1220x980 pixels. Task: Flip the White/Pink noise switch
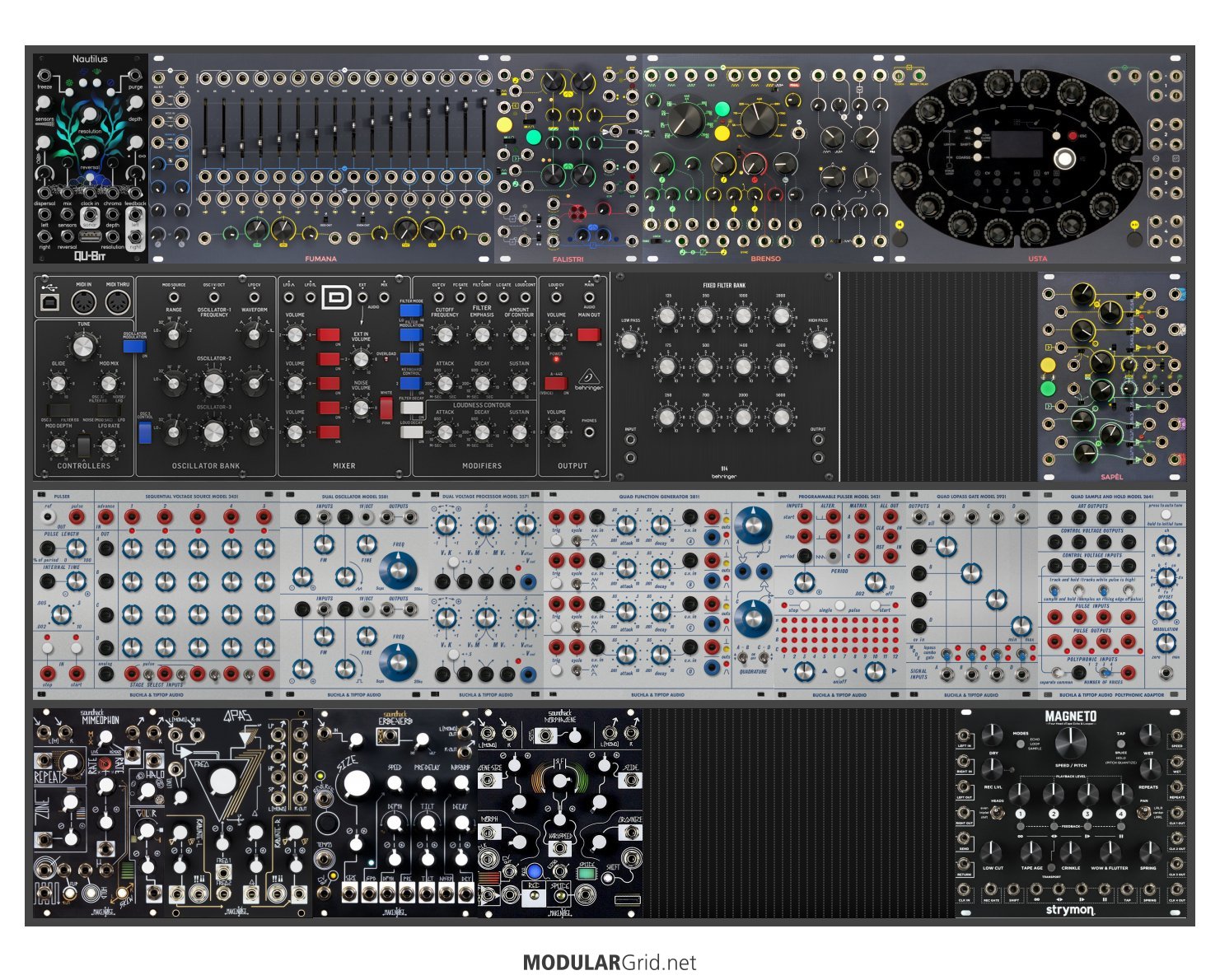pyautogui.click(x=386, y=408)
